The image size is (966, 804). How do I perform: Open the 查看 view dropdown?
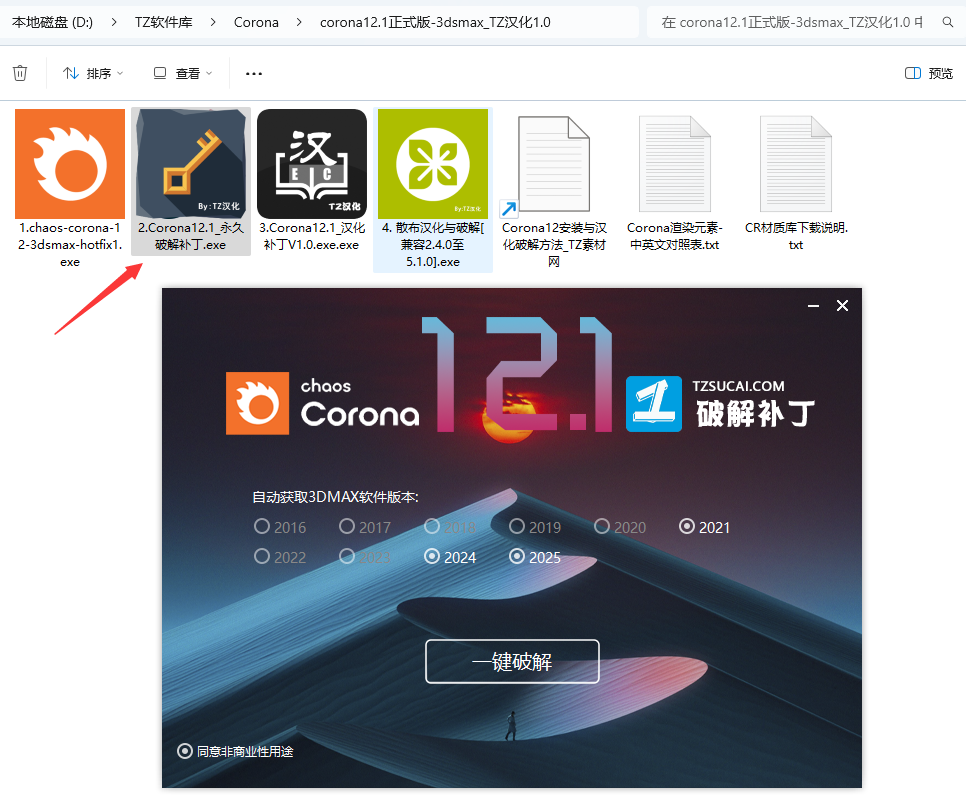(x=183, y=73)
